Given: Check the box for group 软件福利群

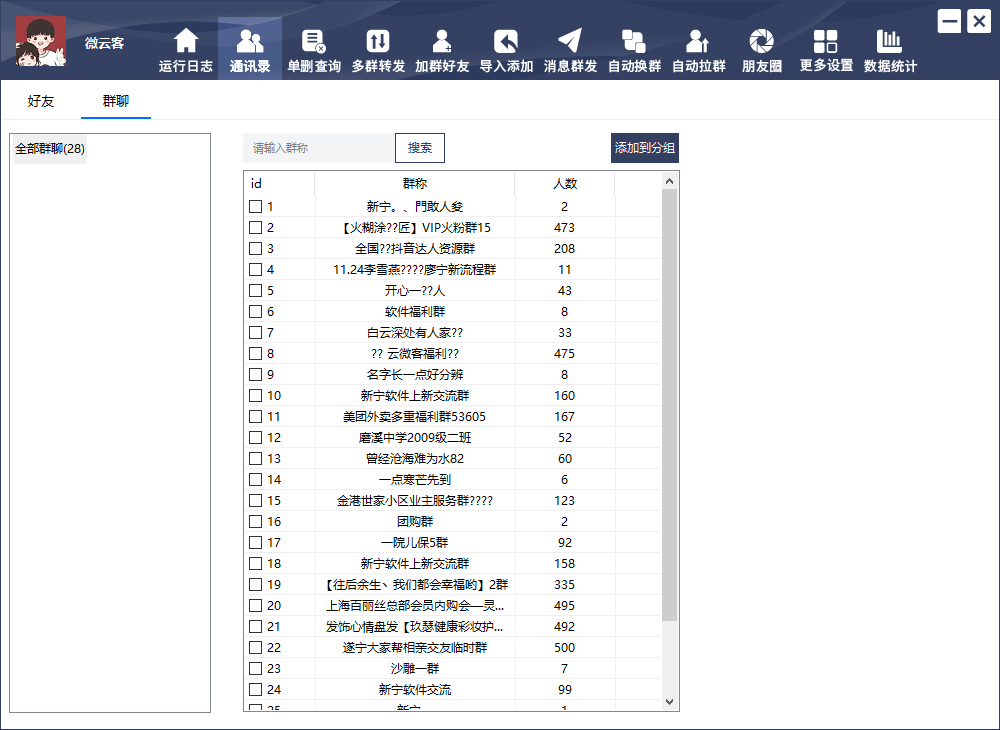Looking at the screenshot, I should coord(256,311).
